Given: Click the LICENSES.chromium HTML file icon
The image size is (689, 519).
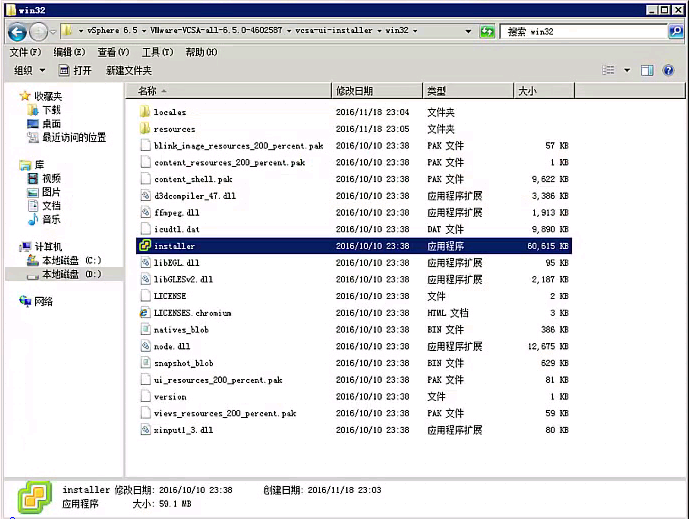Looking at the screenshot, I should pyautogui.click(x=145, y=312).
